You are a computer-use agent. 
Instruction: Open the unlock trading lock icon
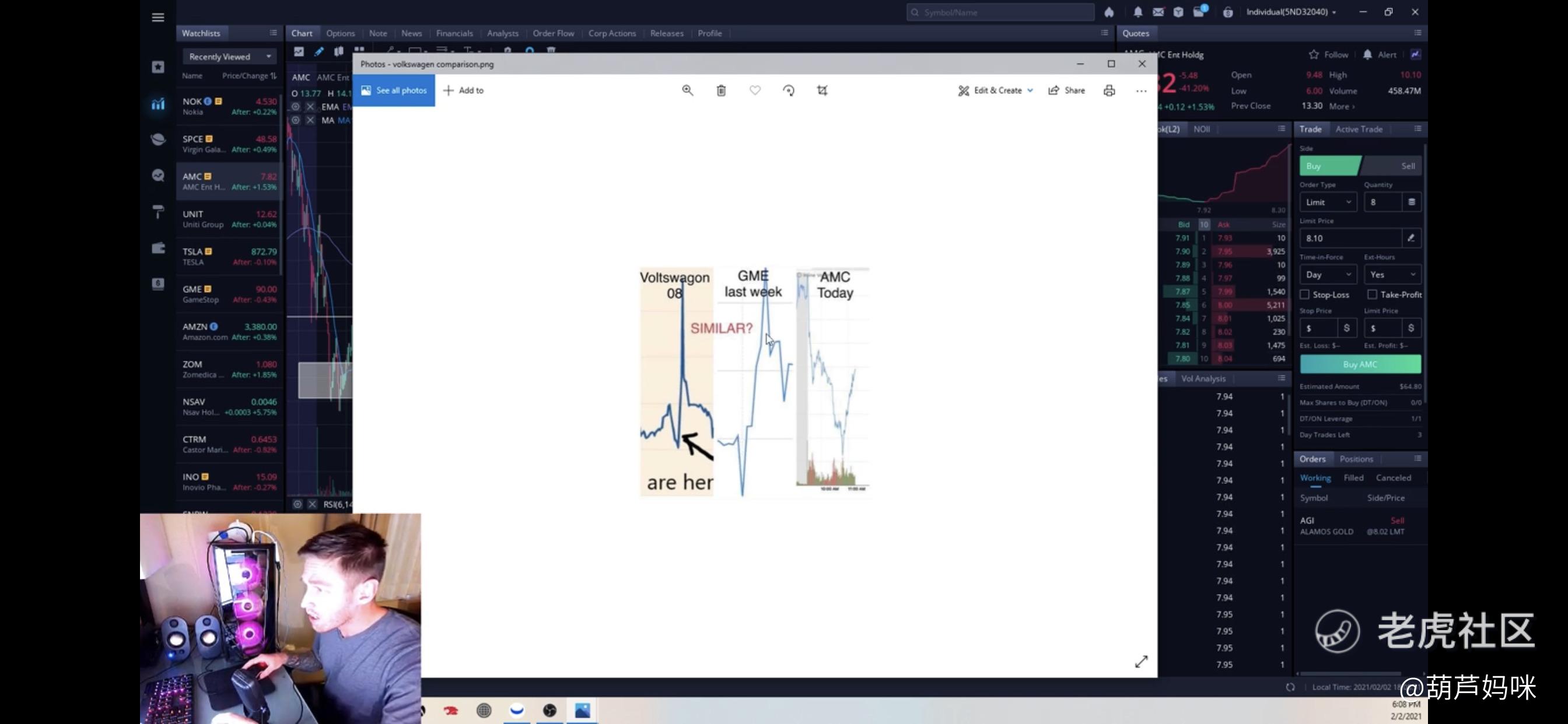coord(1227,12)
